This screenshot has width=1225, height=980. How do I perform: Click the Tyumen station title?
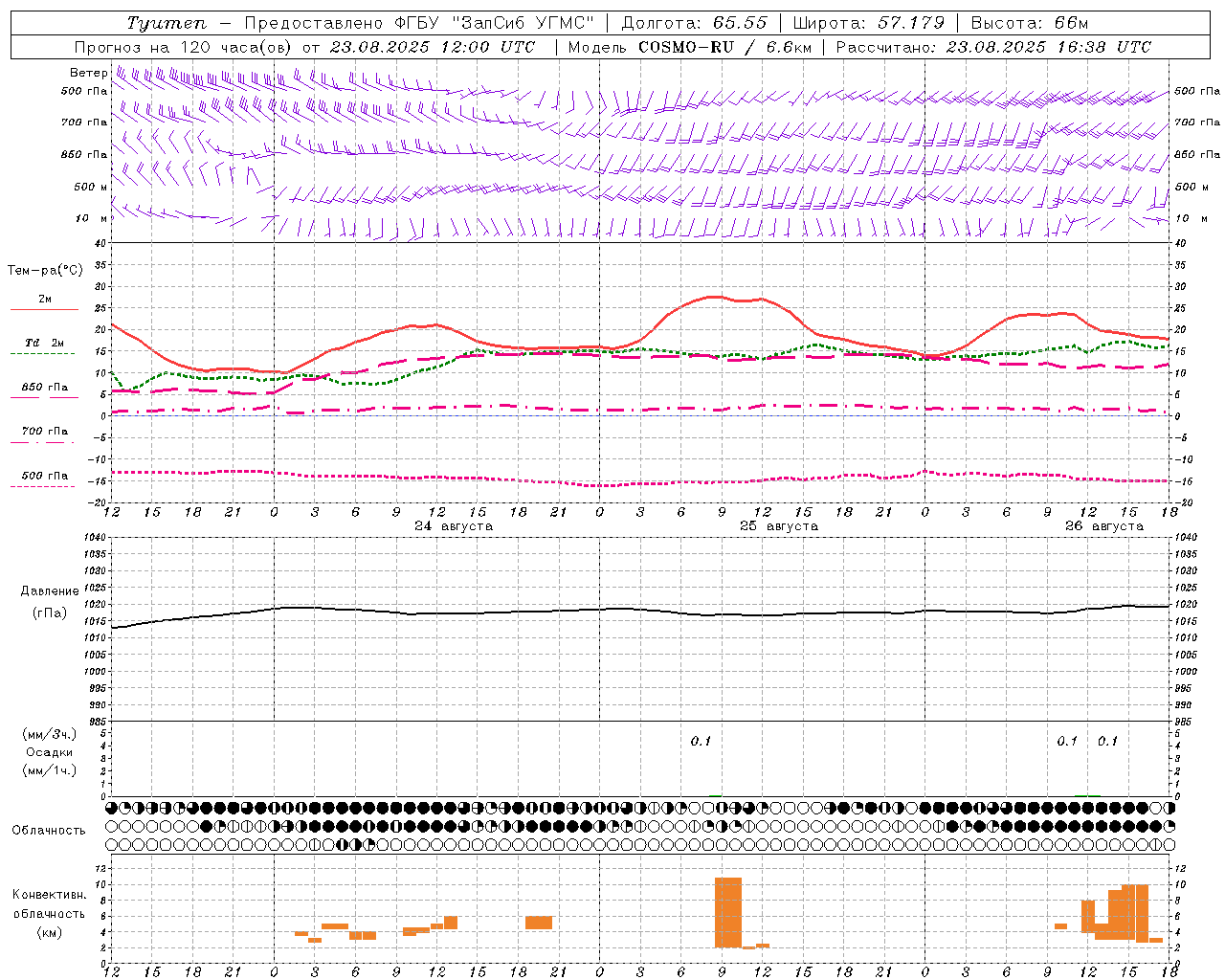(167, 23)
